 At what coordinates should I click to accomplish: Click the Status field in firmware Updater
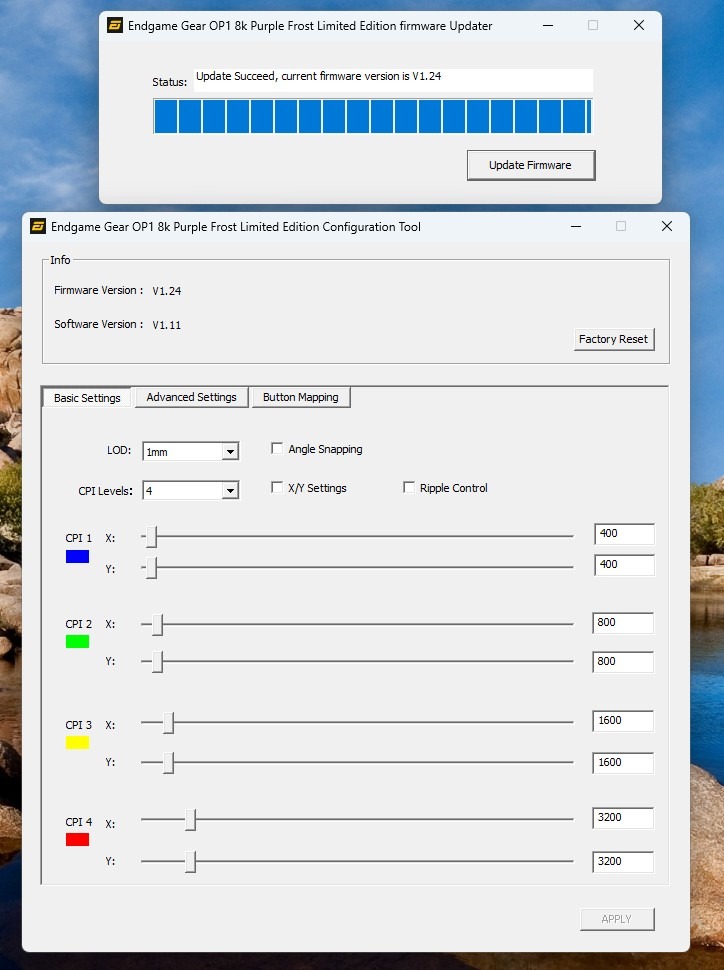tap(393, 80)
